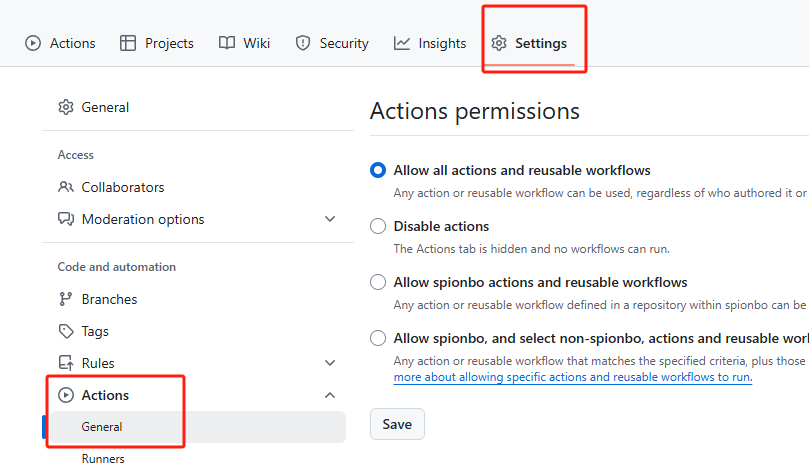809x469 pixels.
Task: Click the Projects table icon
Action: coord(128,43)
